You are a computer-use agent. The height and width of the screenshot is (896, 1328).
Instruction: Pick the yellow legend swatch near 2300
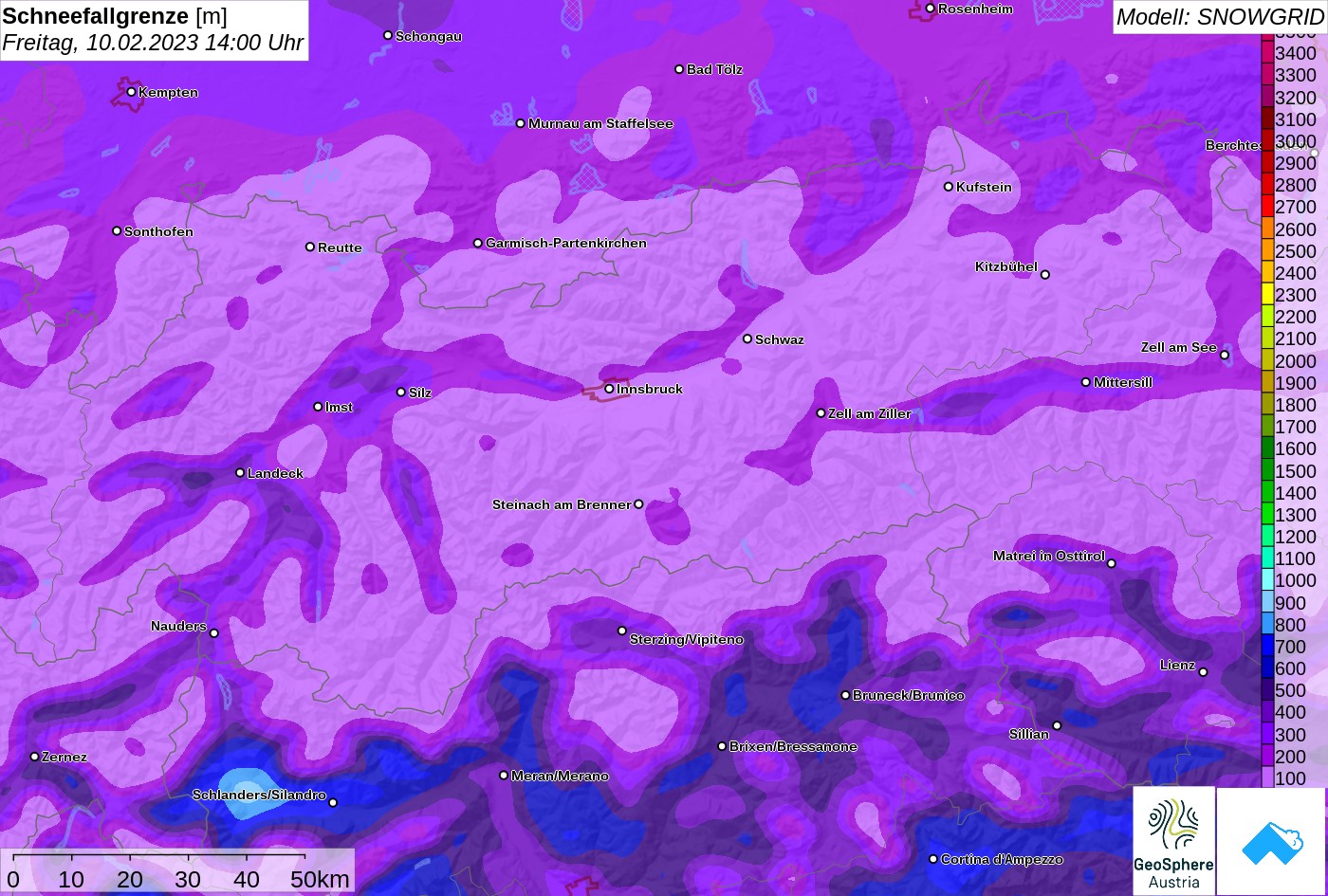[x=1267, y=295]
